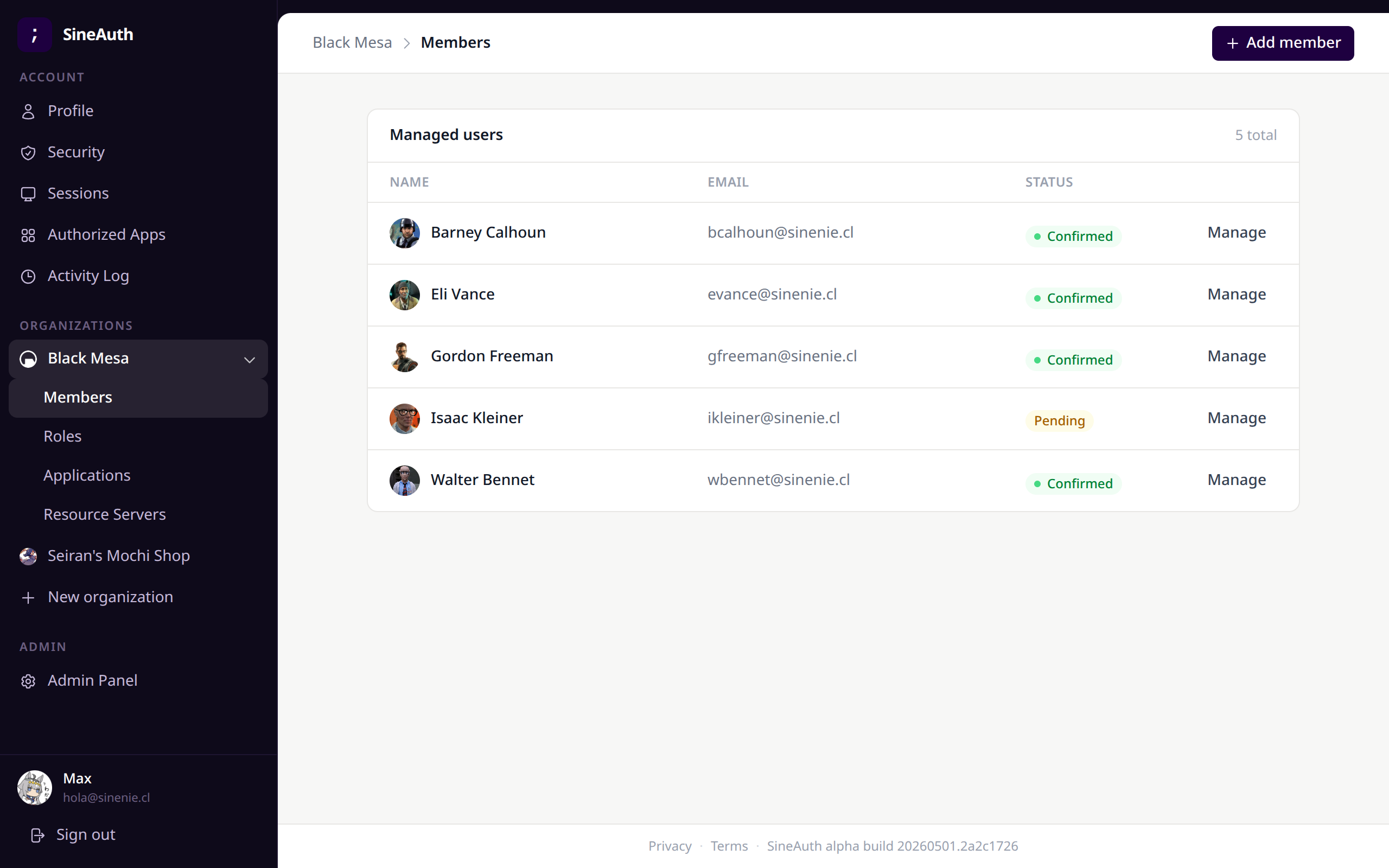Click the SineAuth logo icon
Viewport: 1389px width, 868px height.
[34, 34]
